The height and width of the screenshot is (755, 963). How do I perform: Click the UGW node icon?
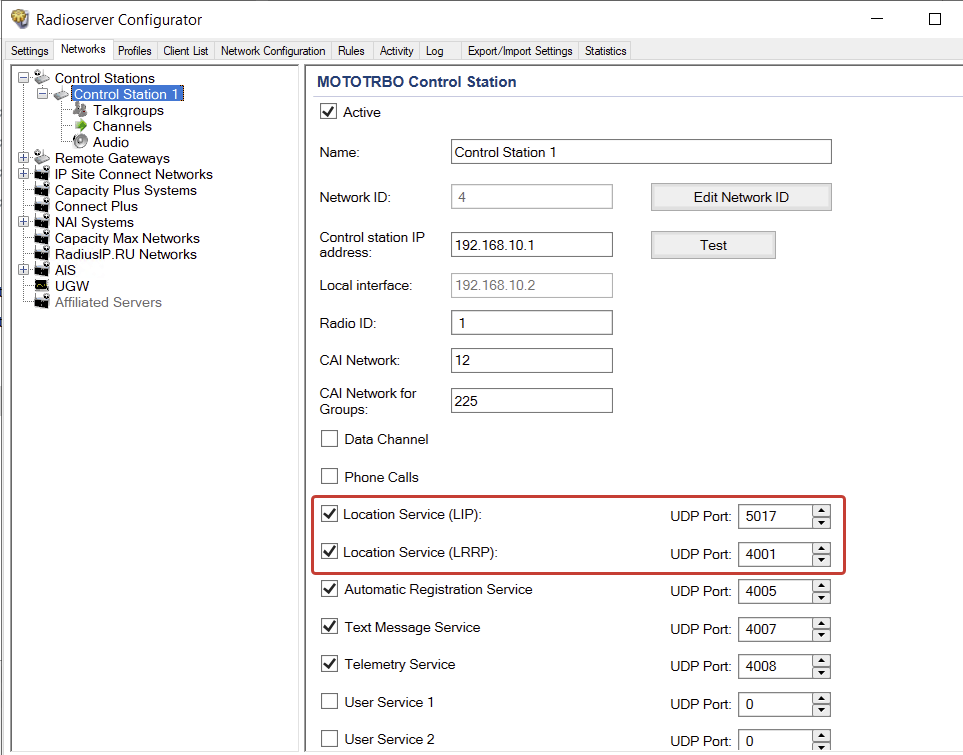42,286
